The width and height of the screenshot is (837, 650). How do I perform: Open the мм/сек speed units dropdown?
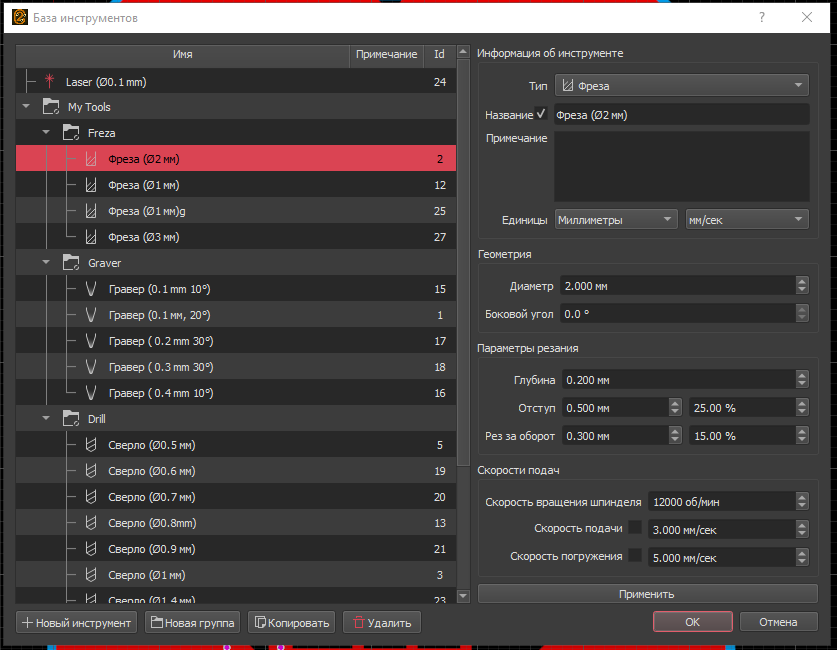747,219
